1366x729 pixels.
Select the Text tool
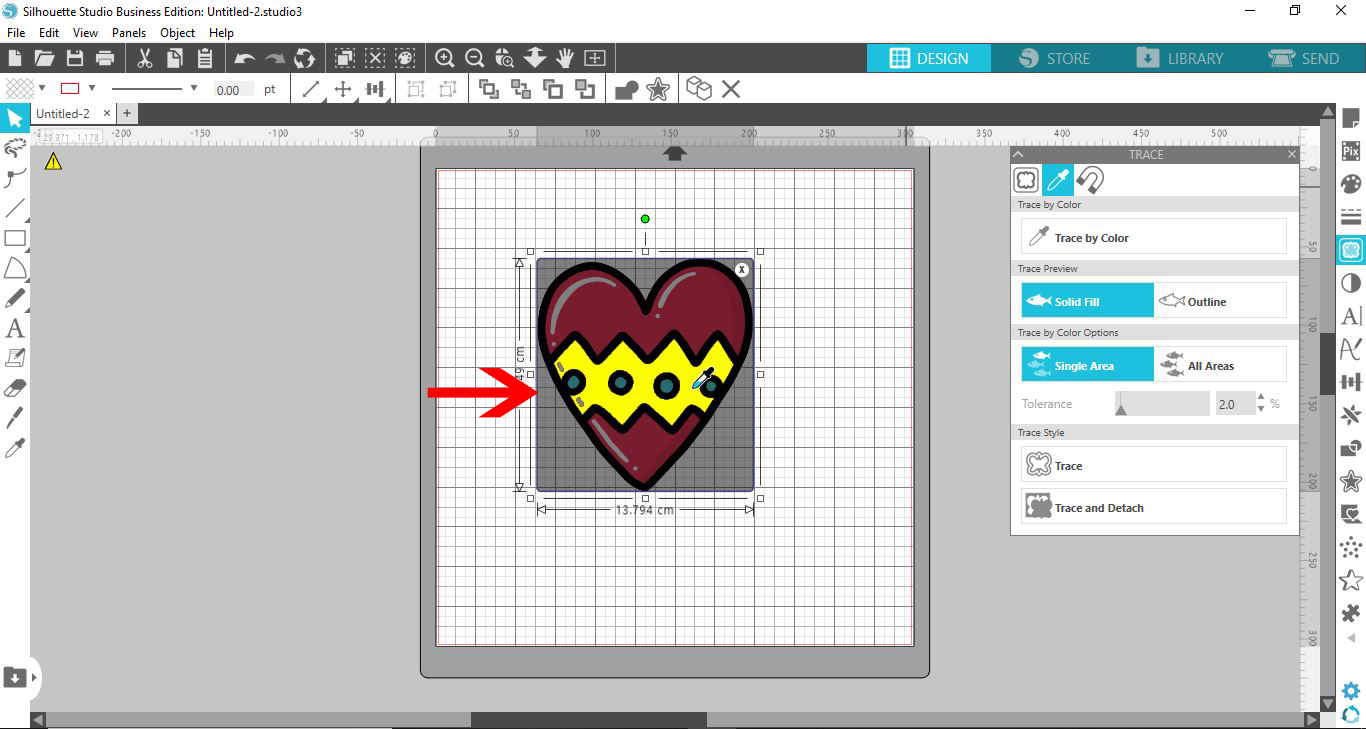click(15, 328)
